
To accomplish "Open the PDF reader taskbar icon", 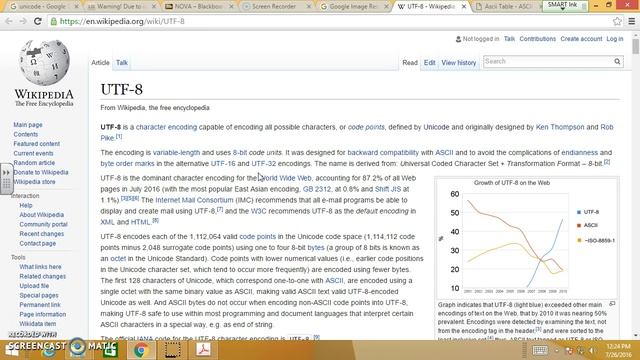I will point(204,350).
